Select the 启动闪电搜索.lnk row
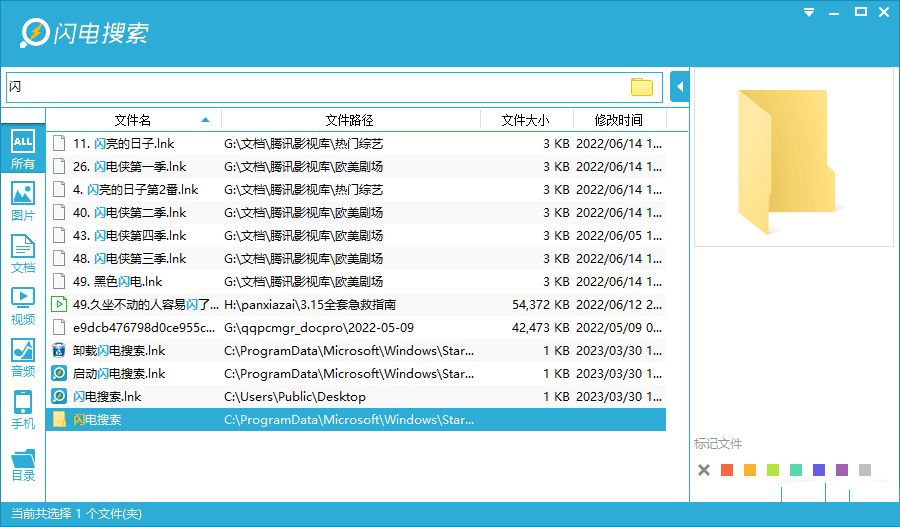This screenshot has height=527, width=900. click(x=356, y=373)
